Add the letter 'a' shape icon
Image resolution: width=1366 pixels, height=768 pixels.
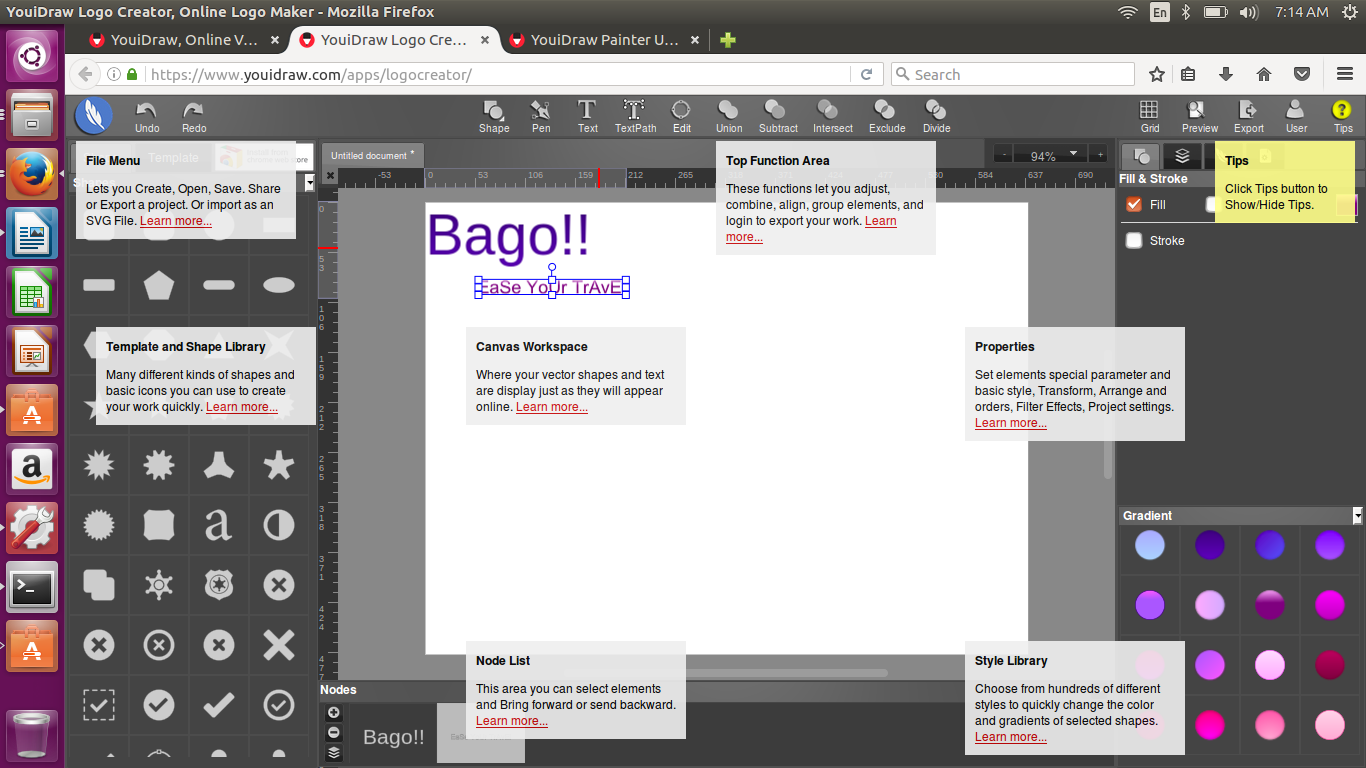coord(218,524)
